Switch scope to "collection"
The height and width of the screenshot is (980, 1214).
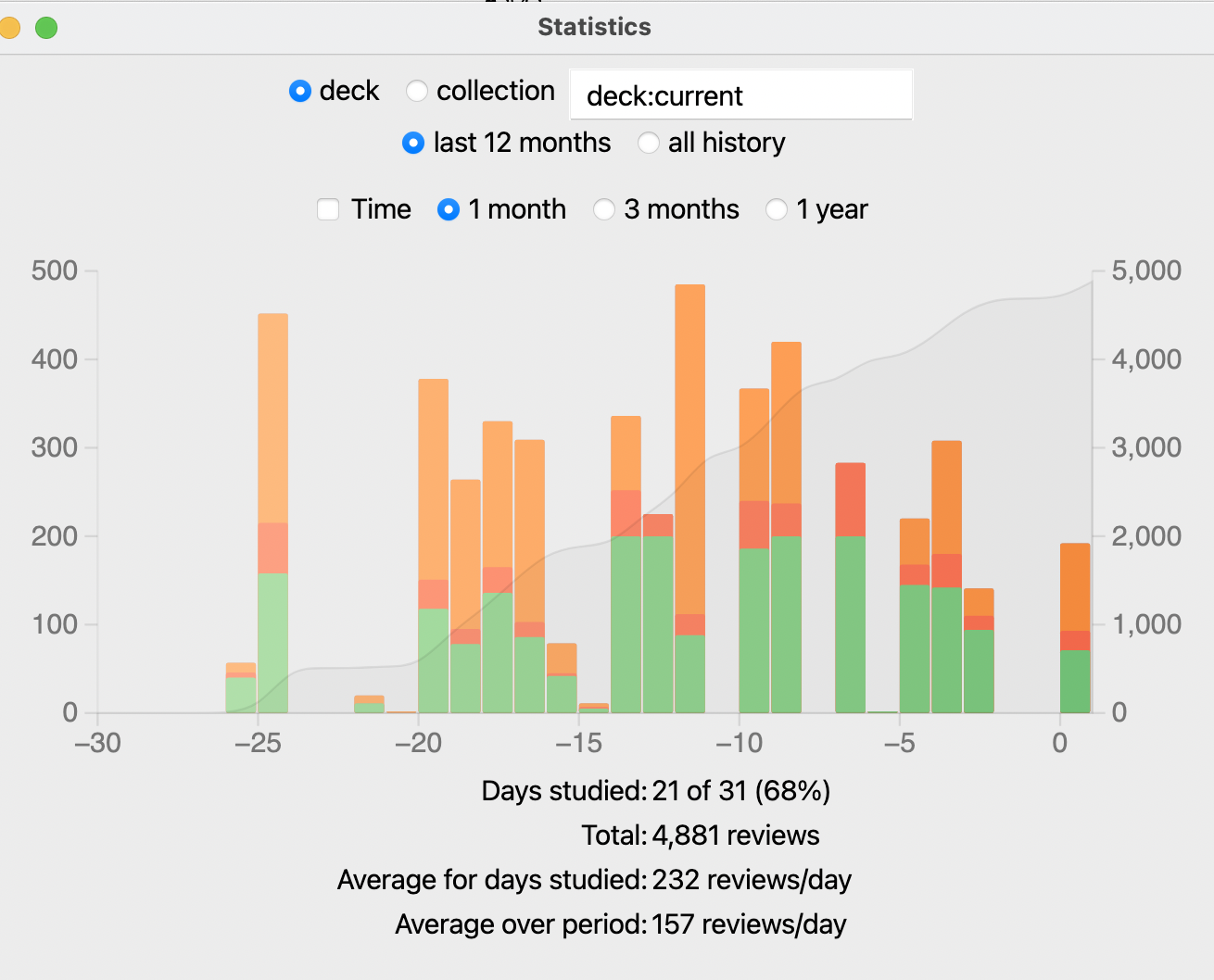417,91
